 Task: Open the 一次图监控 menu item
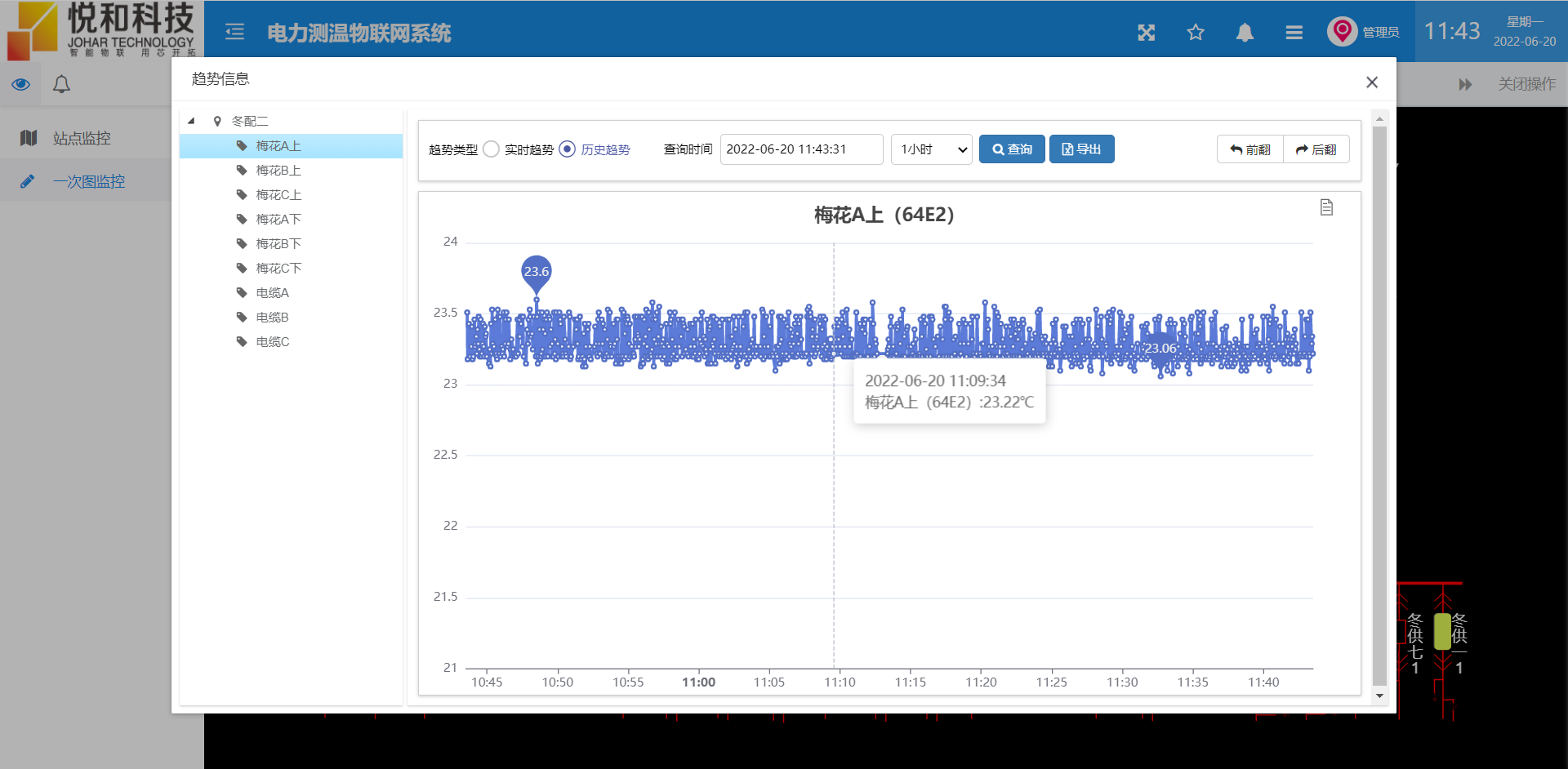point(88,180)
